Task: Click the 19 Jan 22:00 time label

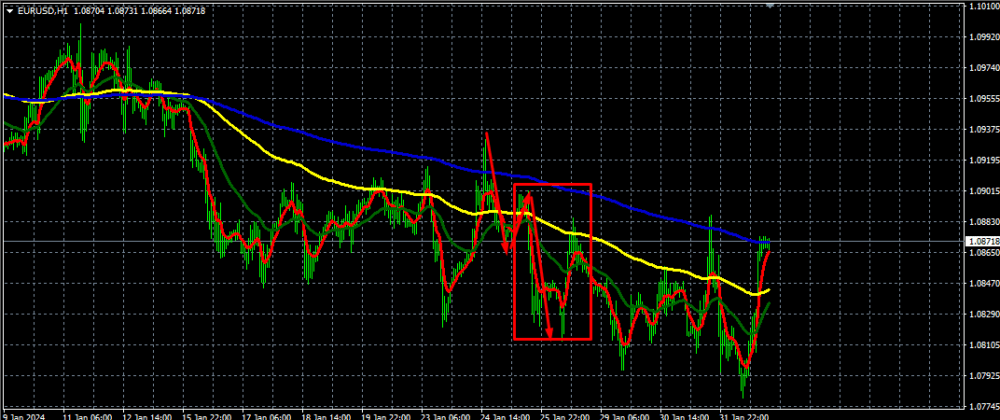Action: point(386,416)
